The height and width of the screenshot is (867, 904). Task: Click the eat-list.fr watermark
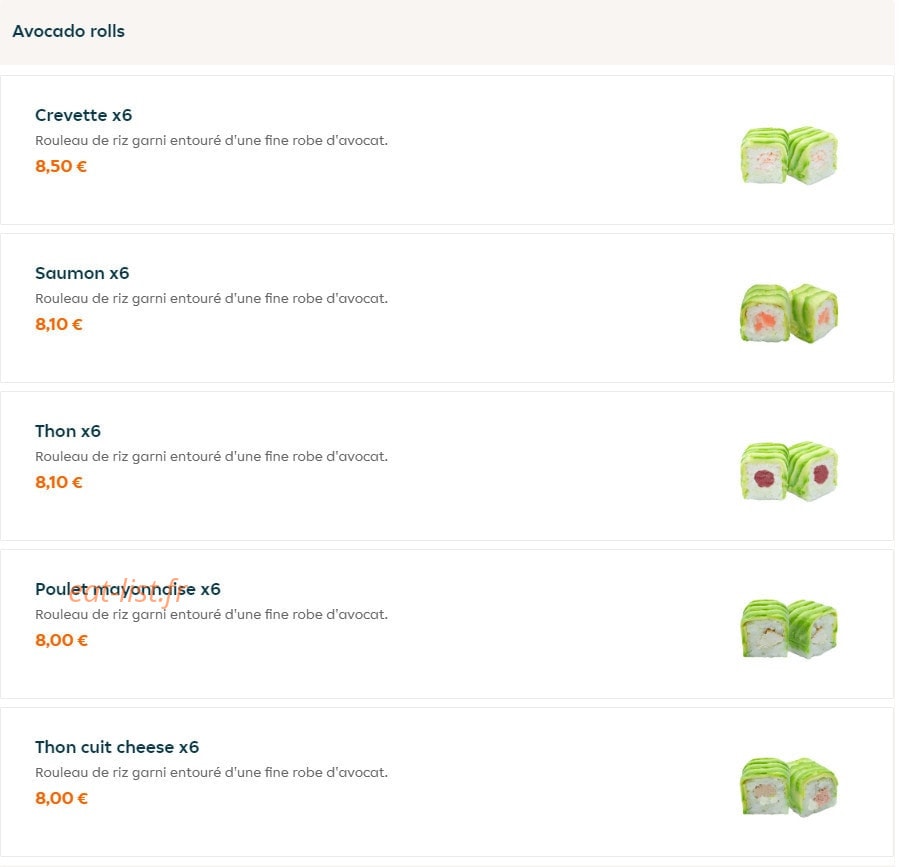[x=125, y=593]
